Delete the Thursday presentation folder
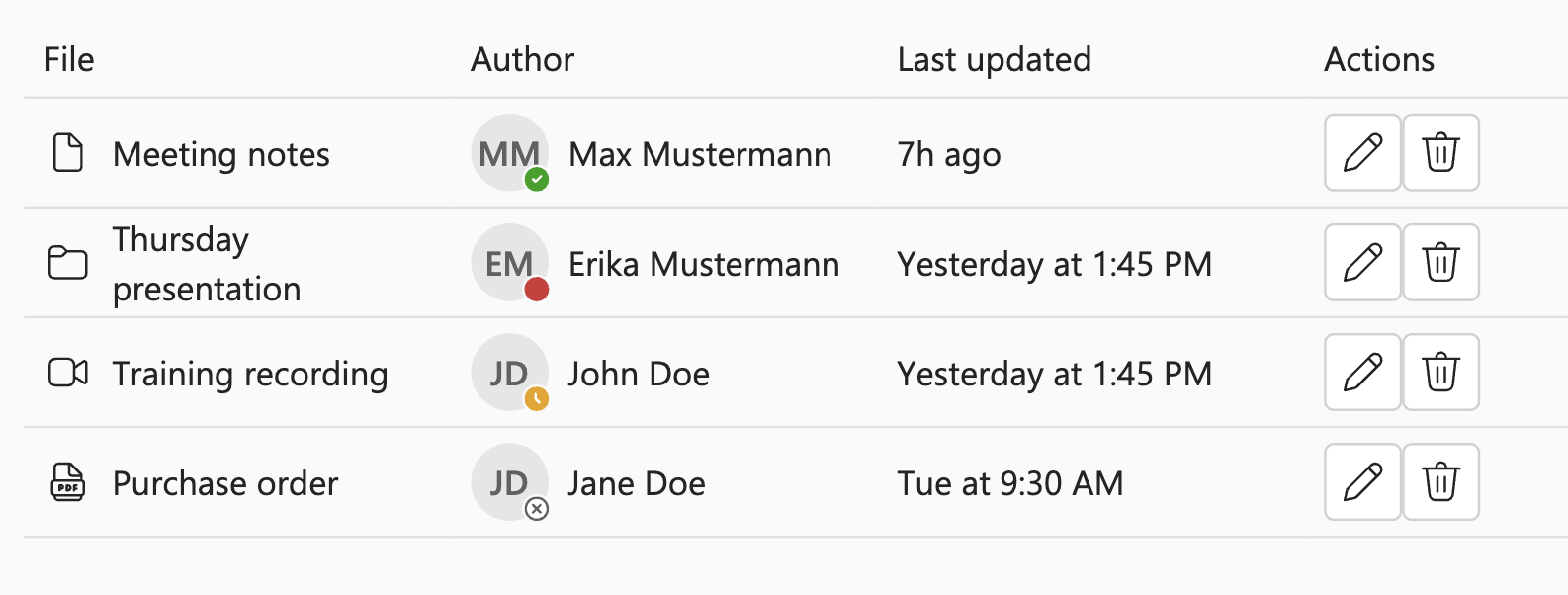 click(1440, 263)
